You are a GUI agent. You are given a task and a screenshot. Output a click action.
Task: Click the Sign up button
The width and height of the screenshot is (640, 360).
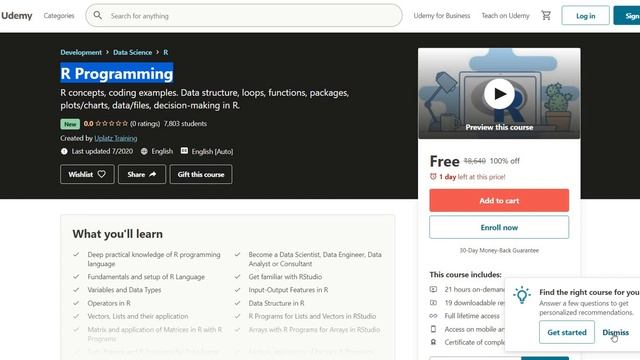click(x=627, y=16)
